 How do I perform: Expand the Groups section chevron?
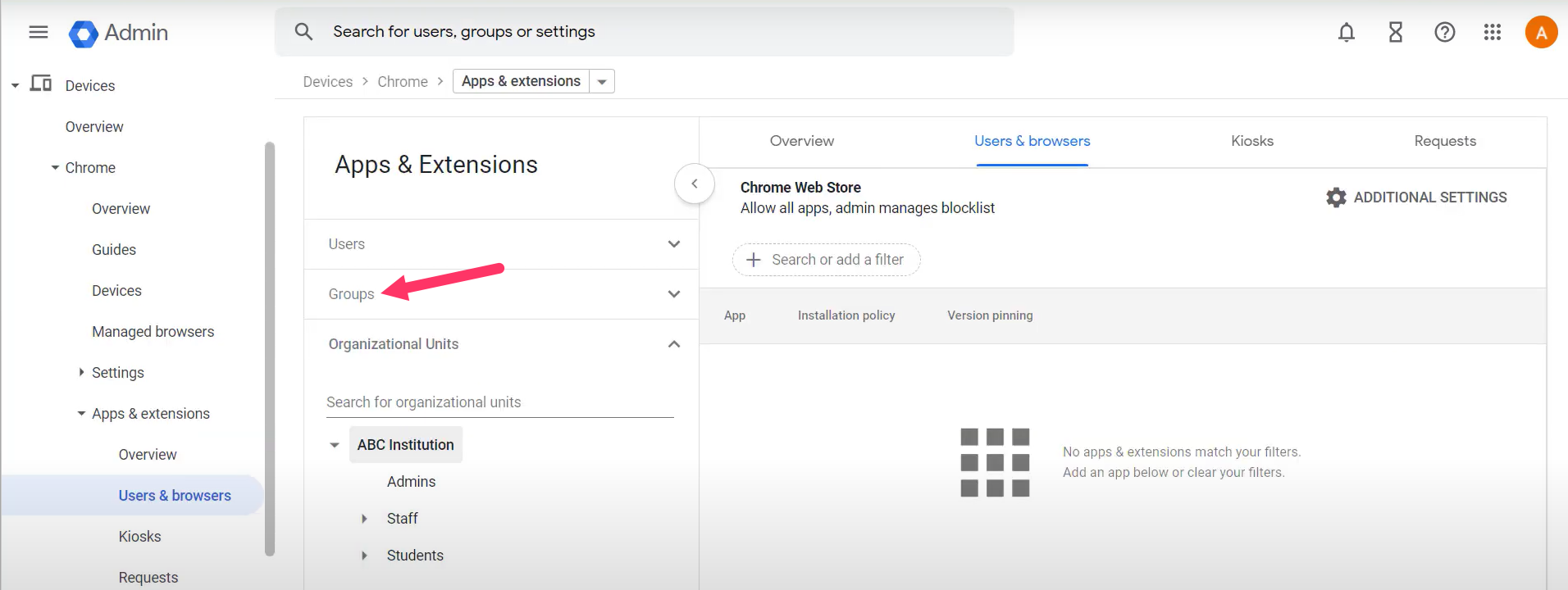pos(674,294)
